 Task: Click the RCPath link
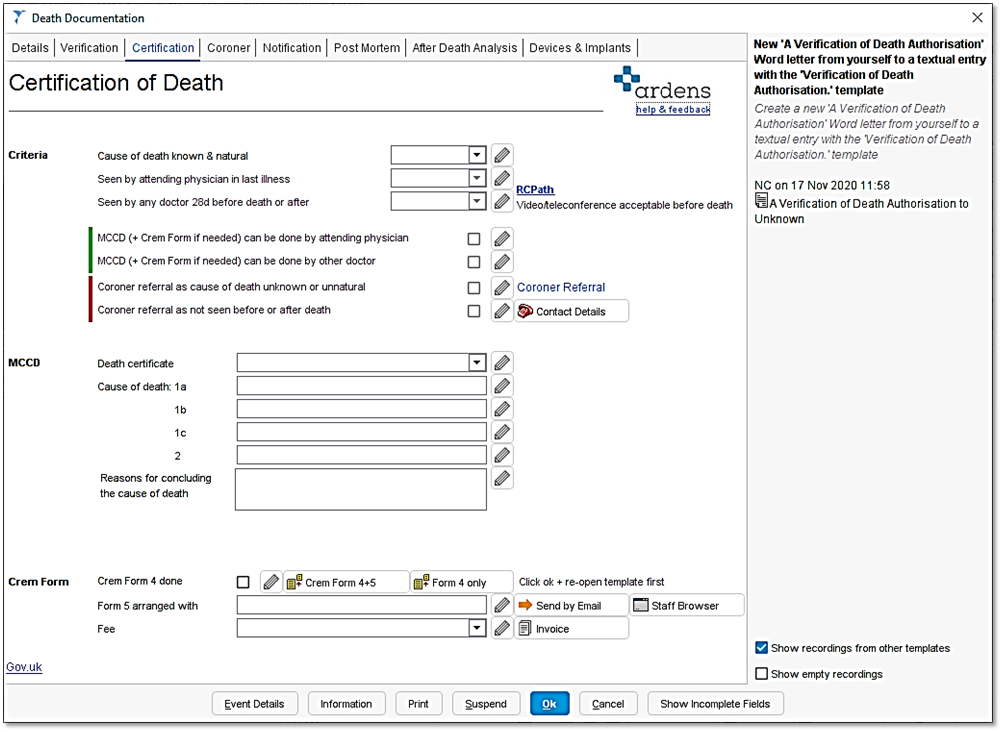coord(535,188)
